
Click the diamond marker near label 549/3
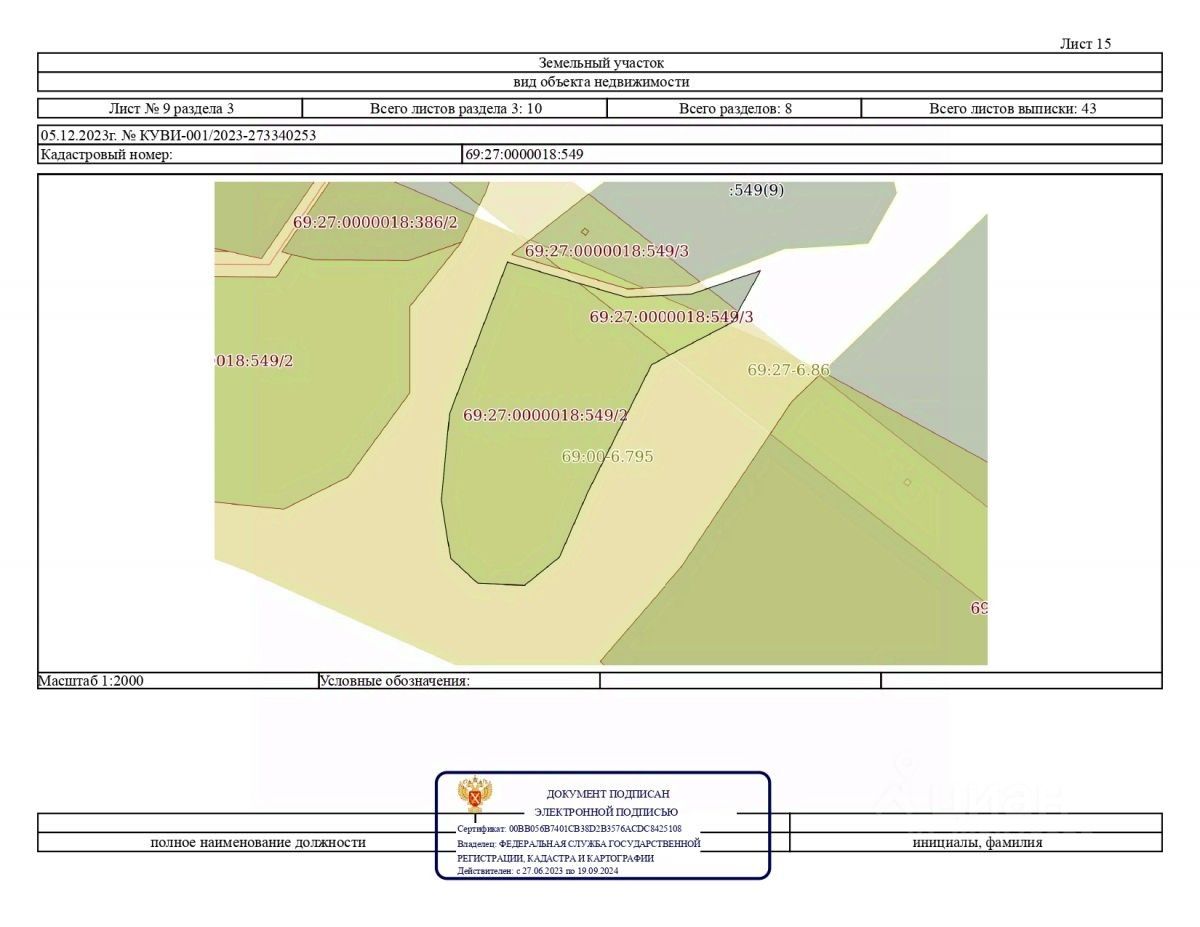click(585, 232)
